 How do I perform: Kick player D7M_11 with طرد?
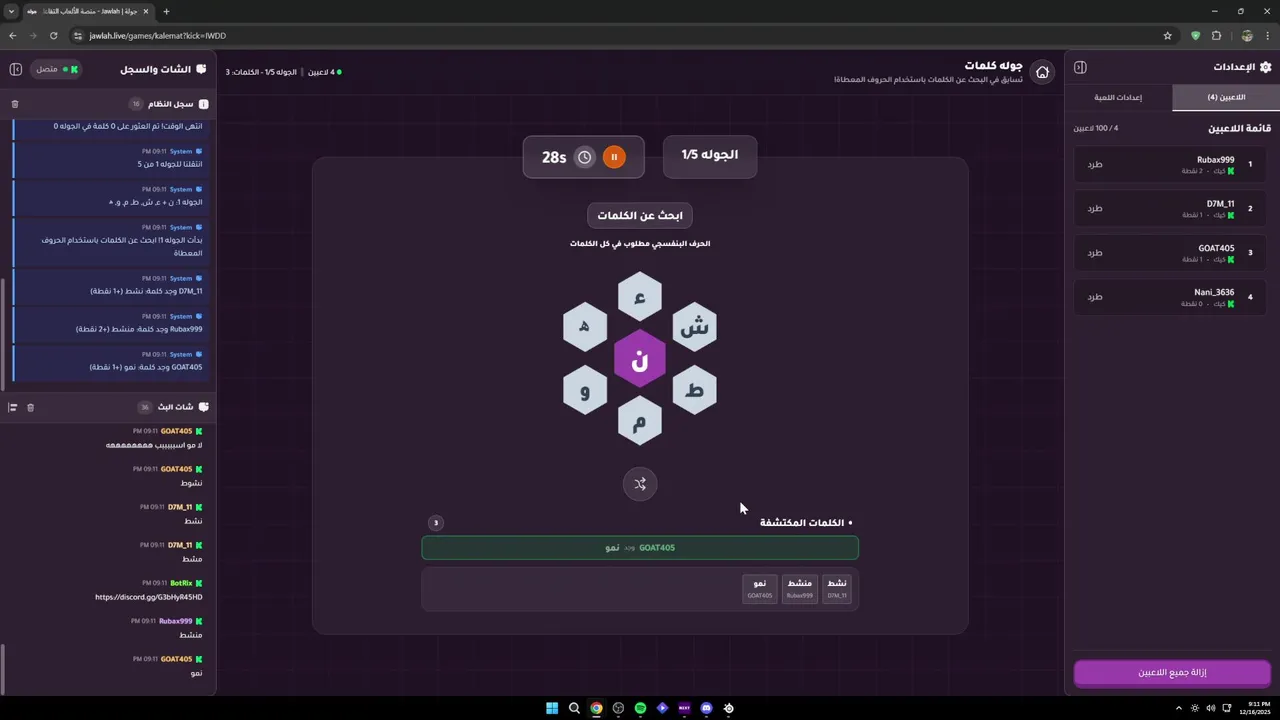(x=1095, y=209)
